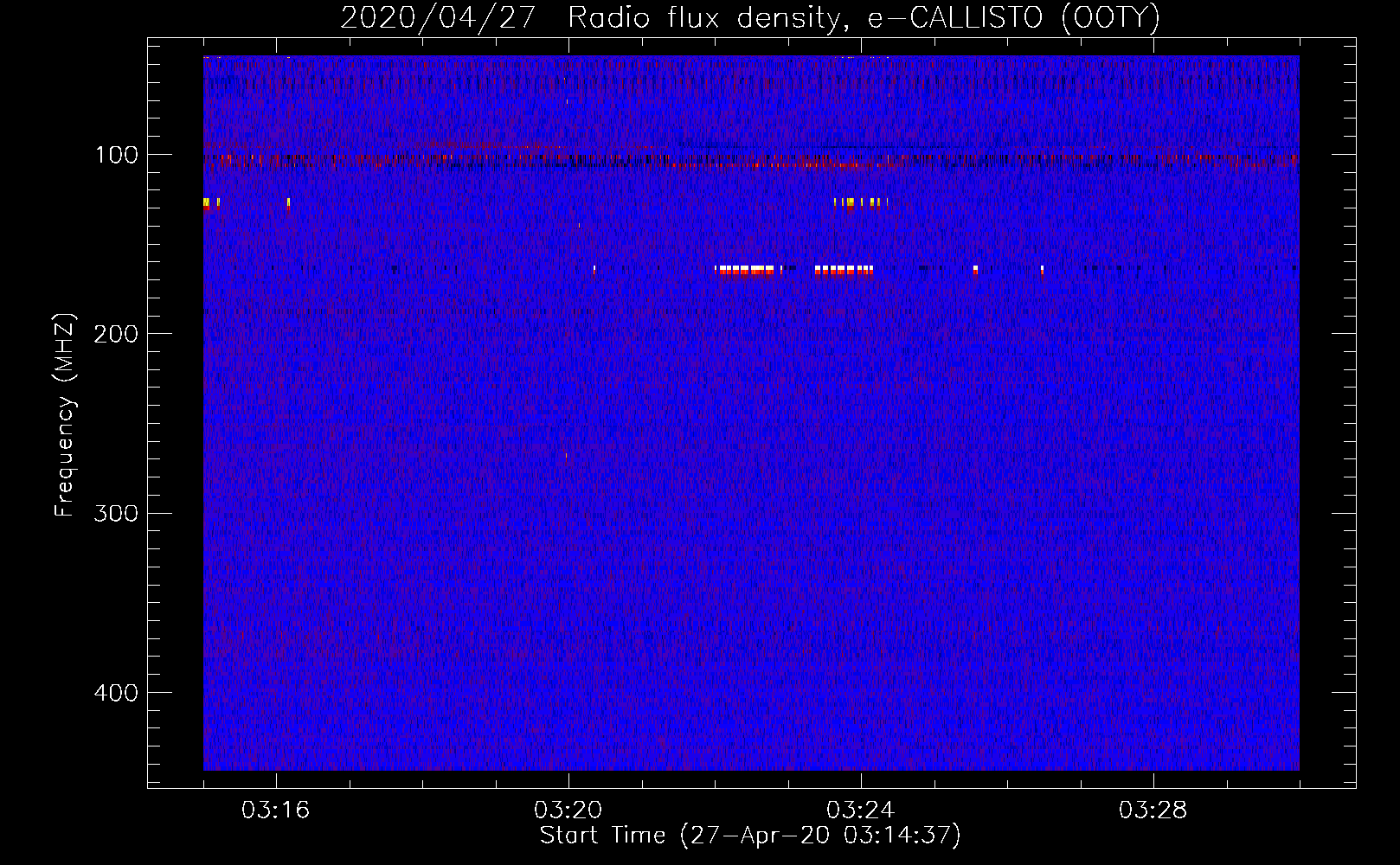
Task: Click the 'Frequency (MHZ)' axis label
Action: click(65, 415)
